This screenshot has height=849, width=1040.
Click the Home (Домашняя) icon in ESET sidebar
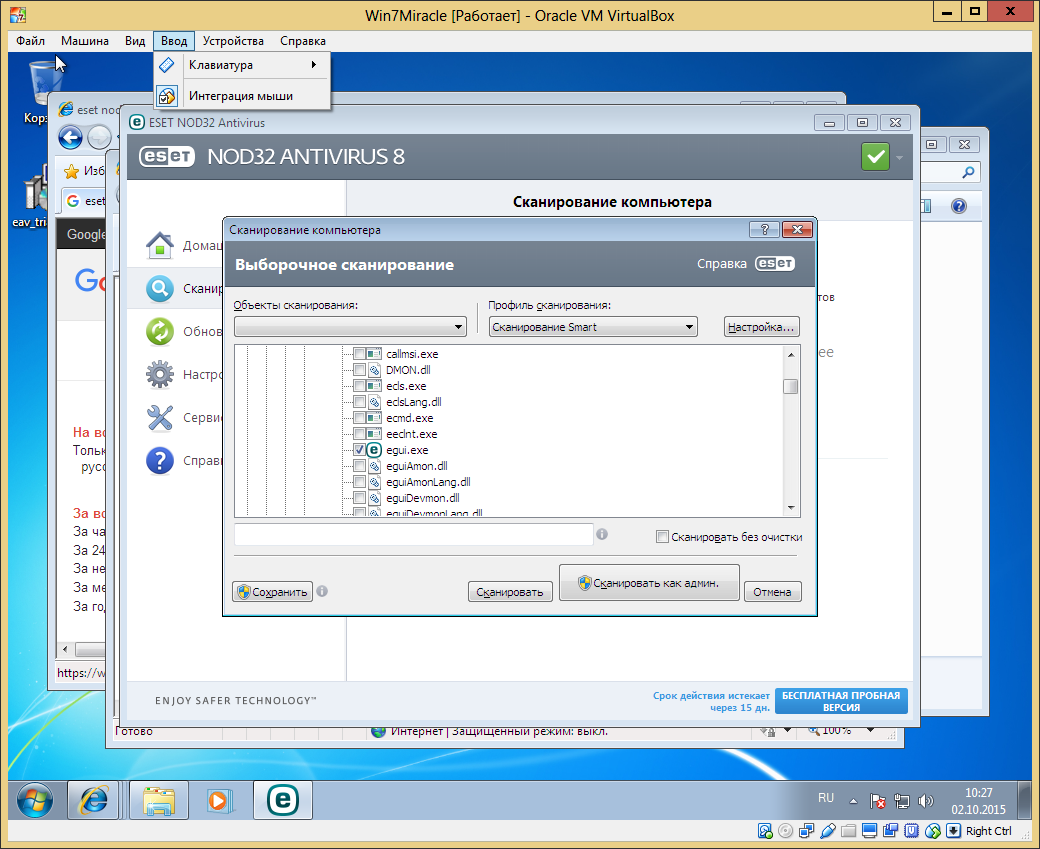[160, 245]
